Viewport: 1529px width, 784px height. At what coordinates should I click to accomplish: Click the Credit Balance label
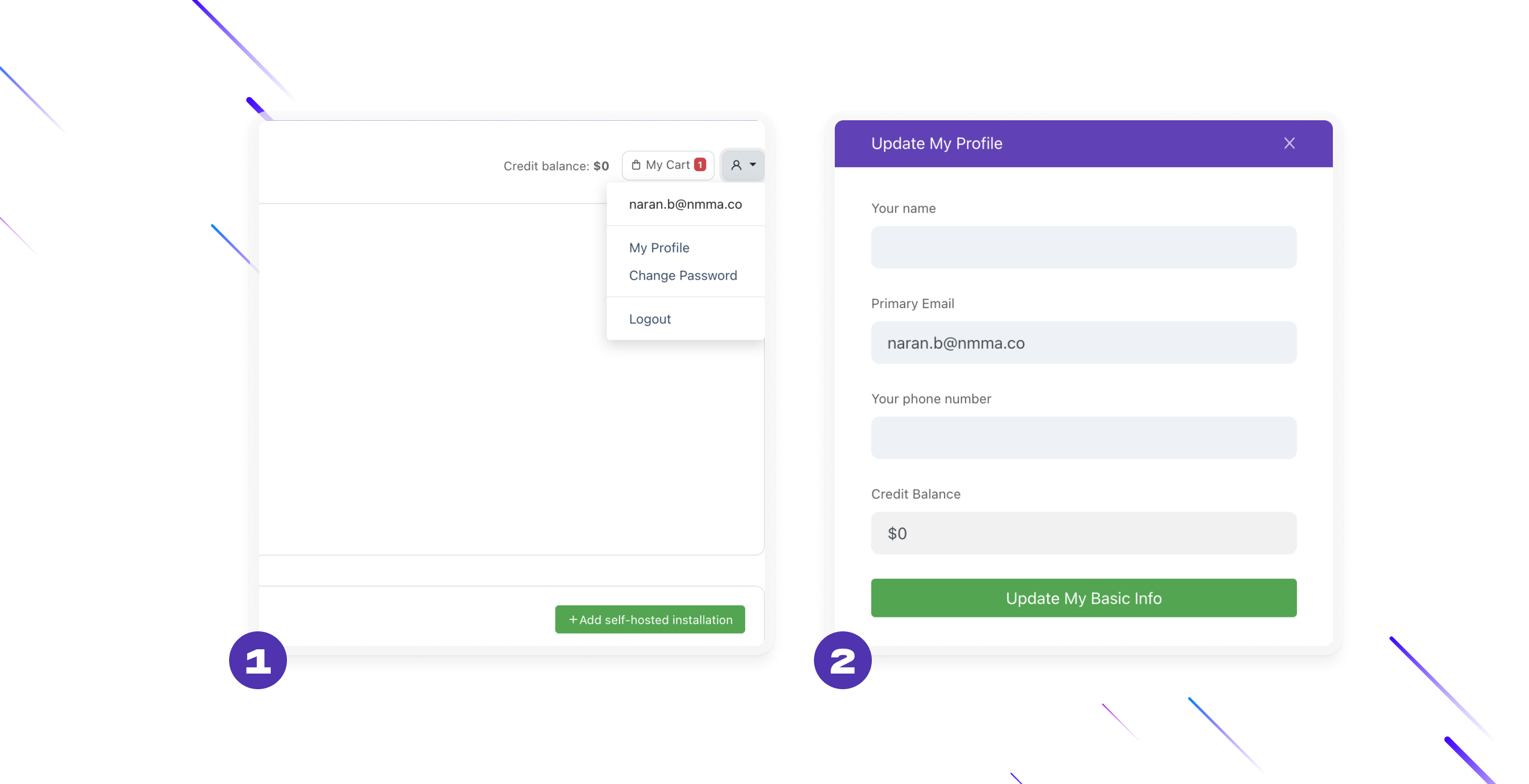tap(915, 494)
